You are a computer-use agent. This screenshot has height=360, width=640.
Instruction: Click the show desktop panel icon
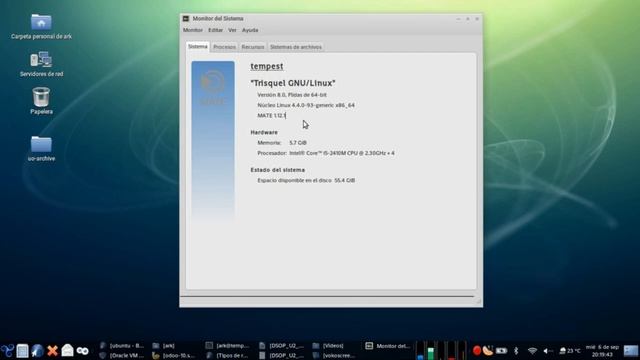click(22, 351)
